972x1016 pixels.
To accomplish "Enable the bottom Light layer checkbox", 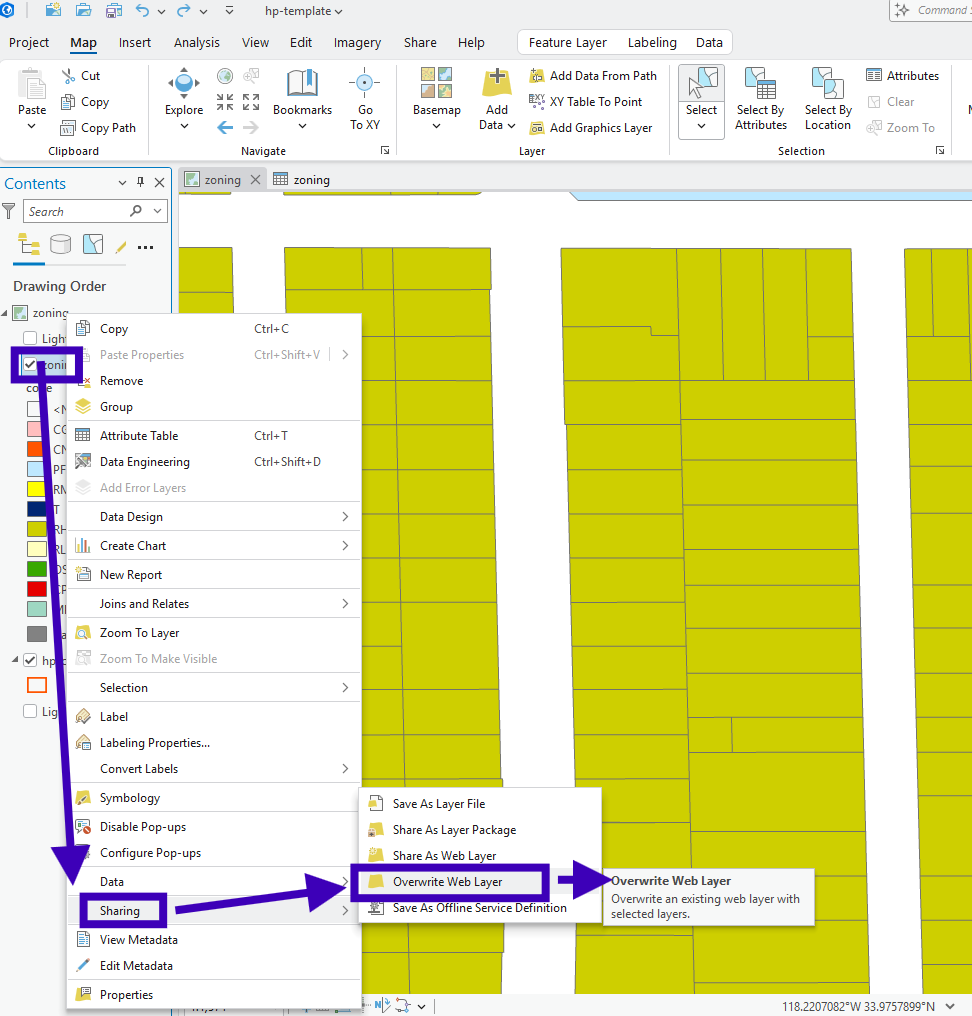I will click(30, 711).
